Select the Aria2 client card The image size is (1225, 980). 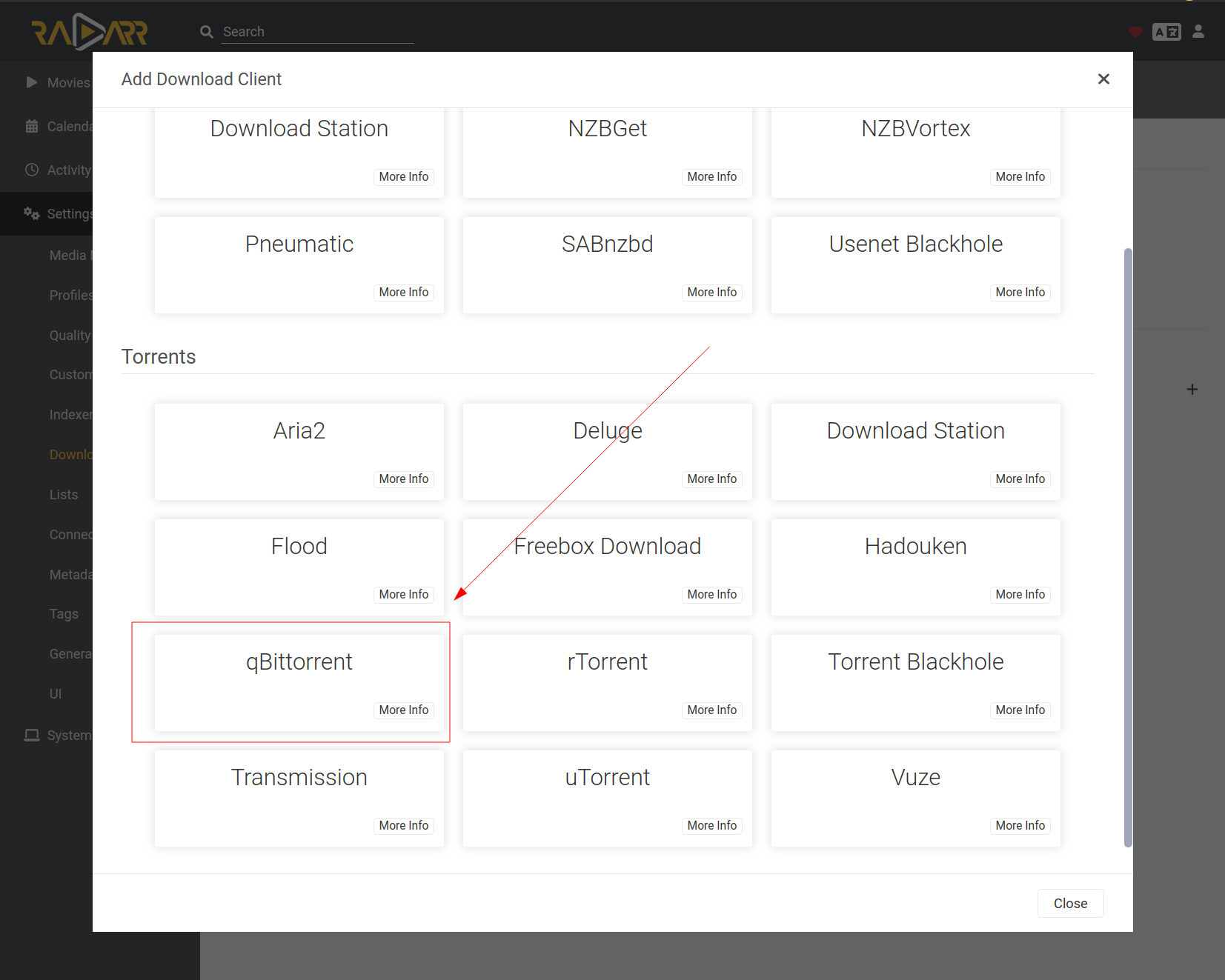tap(299, 452)
